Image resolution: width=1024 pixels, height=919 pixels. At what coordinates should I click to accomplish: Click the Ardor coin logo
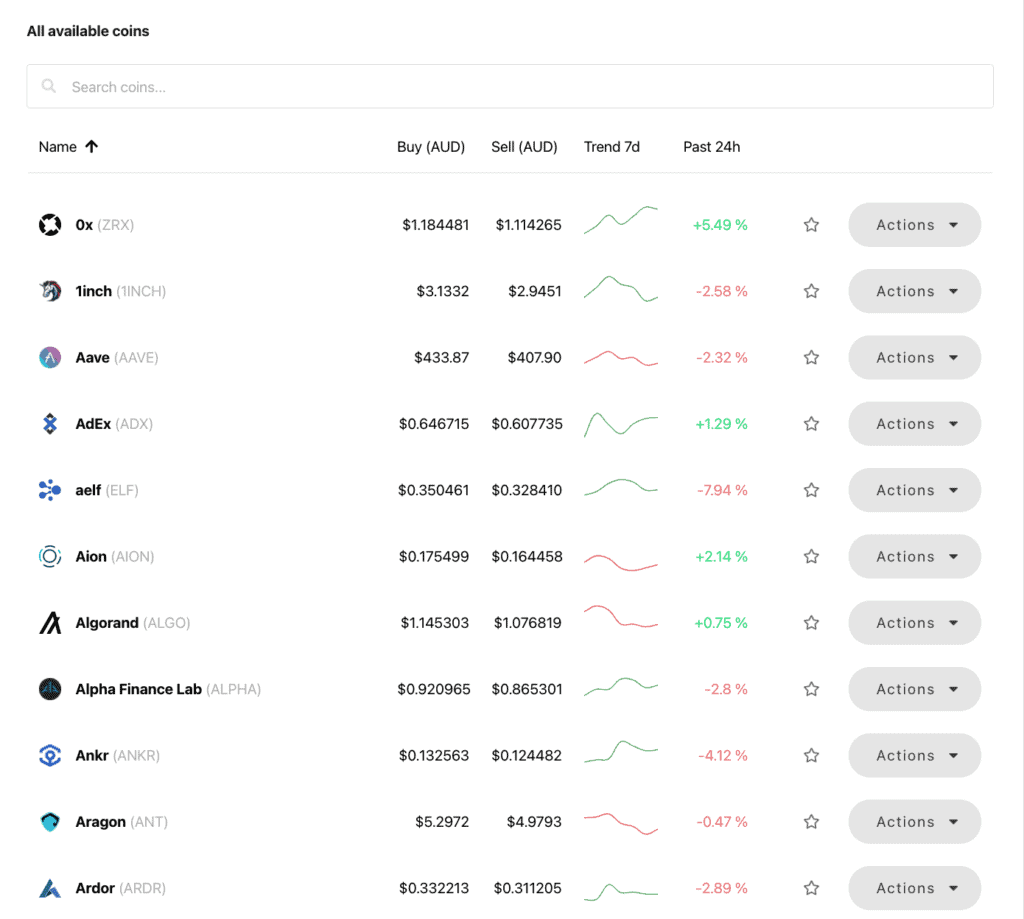pyautogui.click(x=50, y=888)
